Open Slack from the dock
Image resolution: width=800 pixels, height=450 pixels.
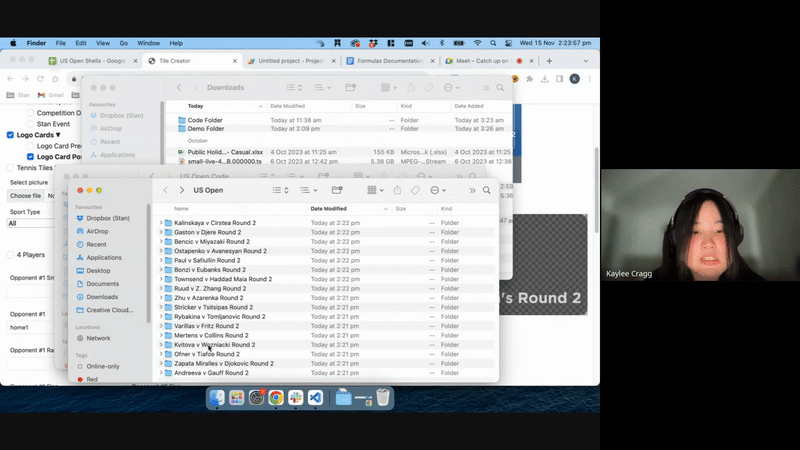point(294,398)
